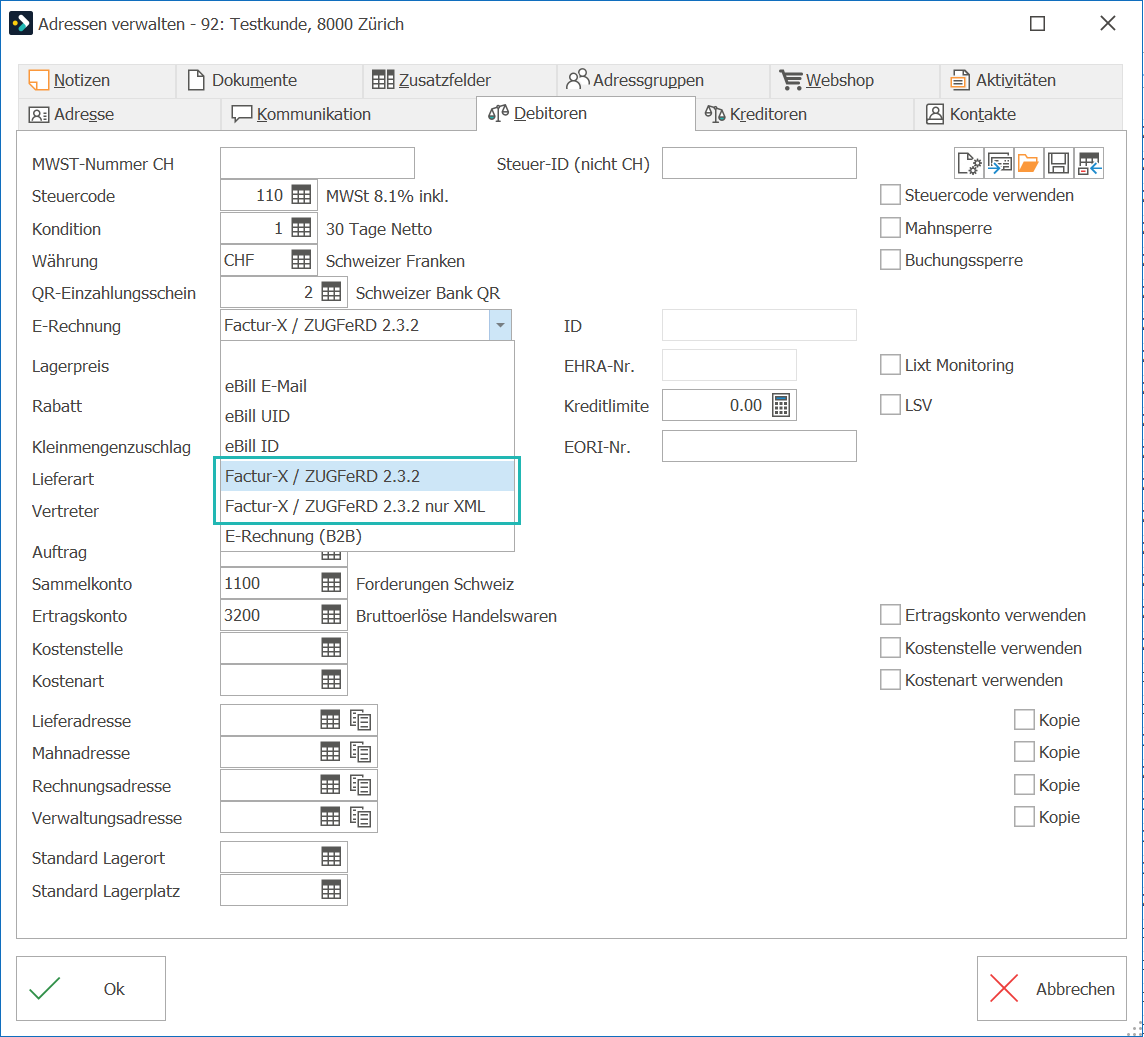The width and height of the screenshot is (1144, 1037).
Task: Collapse the E-Rechnung dropdown arrow
Action: [500, 325]
